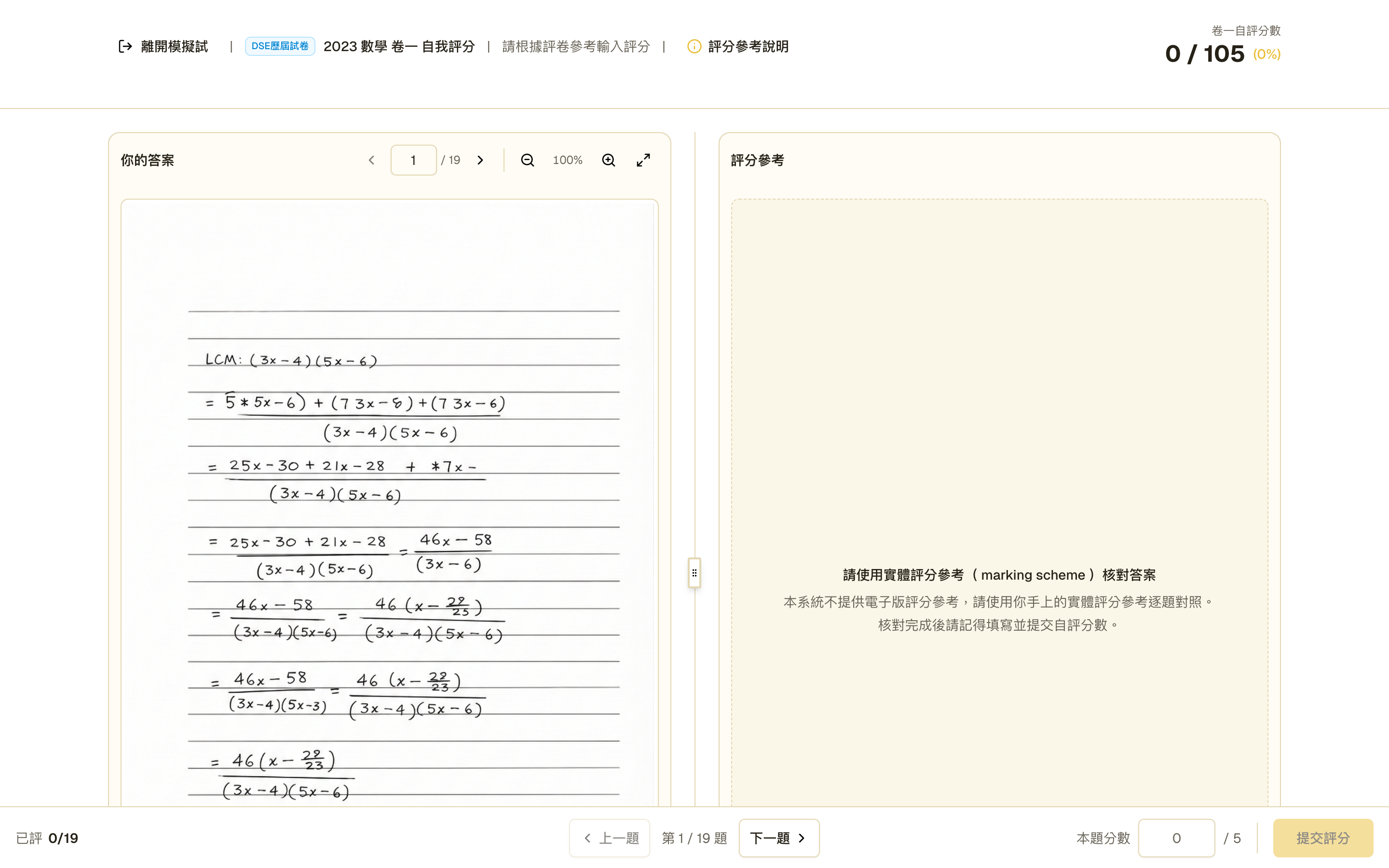The height and width of the screenshot is (868, 1389).
Task: Click the DSE歷屆試卷 tag
Action: (280, 46)
